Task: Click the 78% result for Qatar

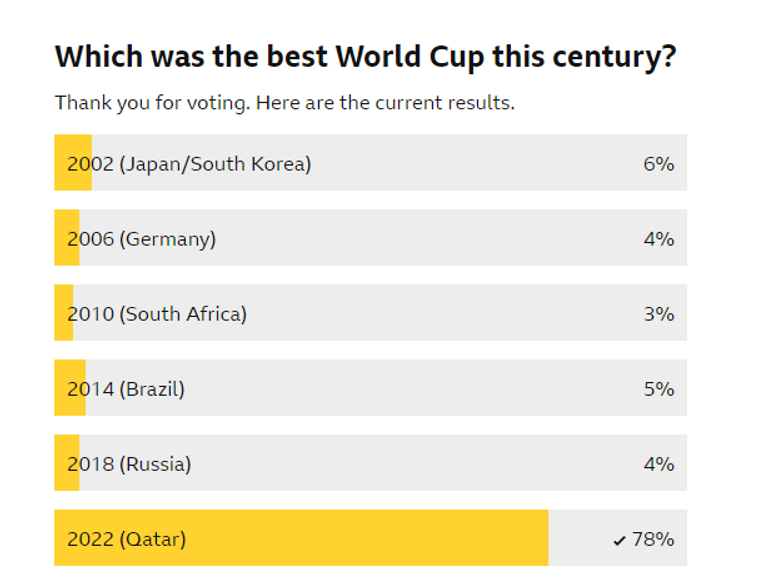Action: (654, 539)
